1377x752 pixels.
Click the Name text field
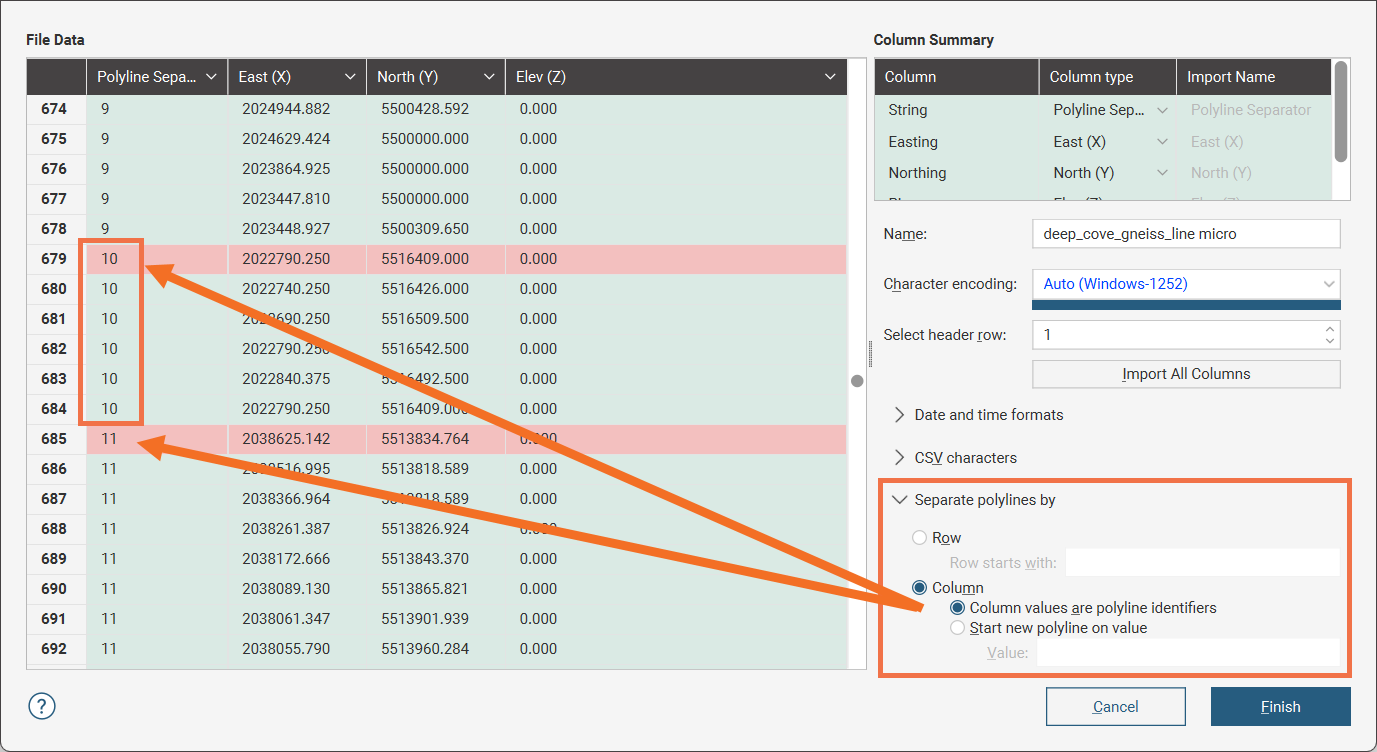pyautogui.click(x=1185, y=234)
